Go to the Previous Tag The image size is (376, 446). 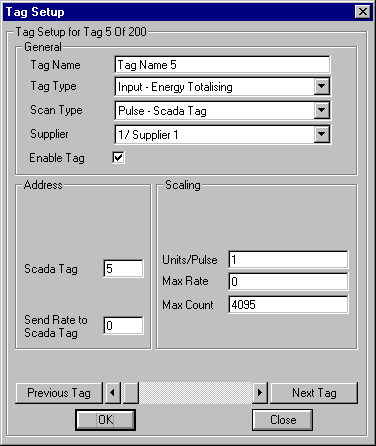(x=59, y=393)
